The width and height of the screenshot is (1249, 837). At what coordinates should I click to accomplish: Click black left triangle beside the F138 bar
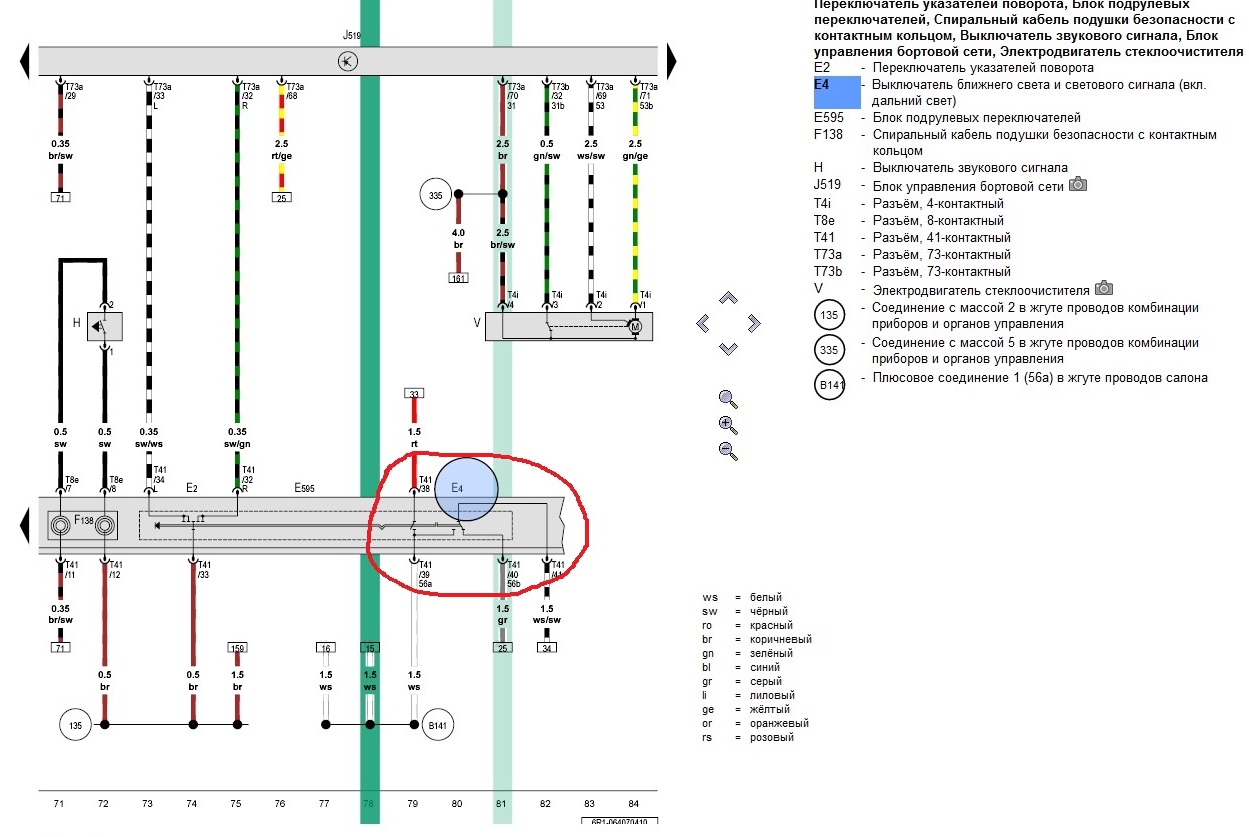24,524
